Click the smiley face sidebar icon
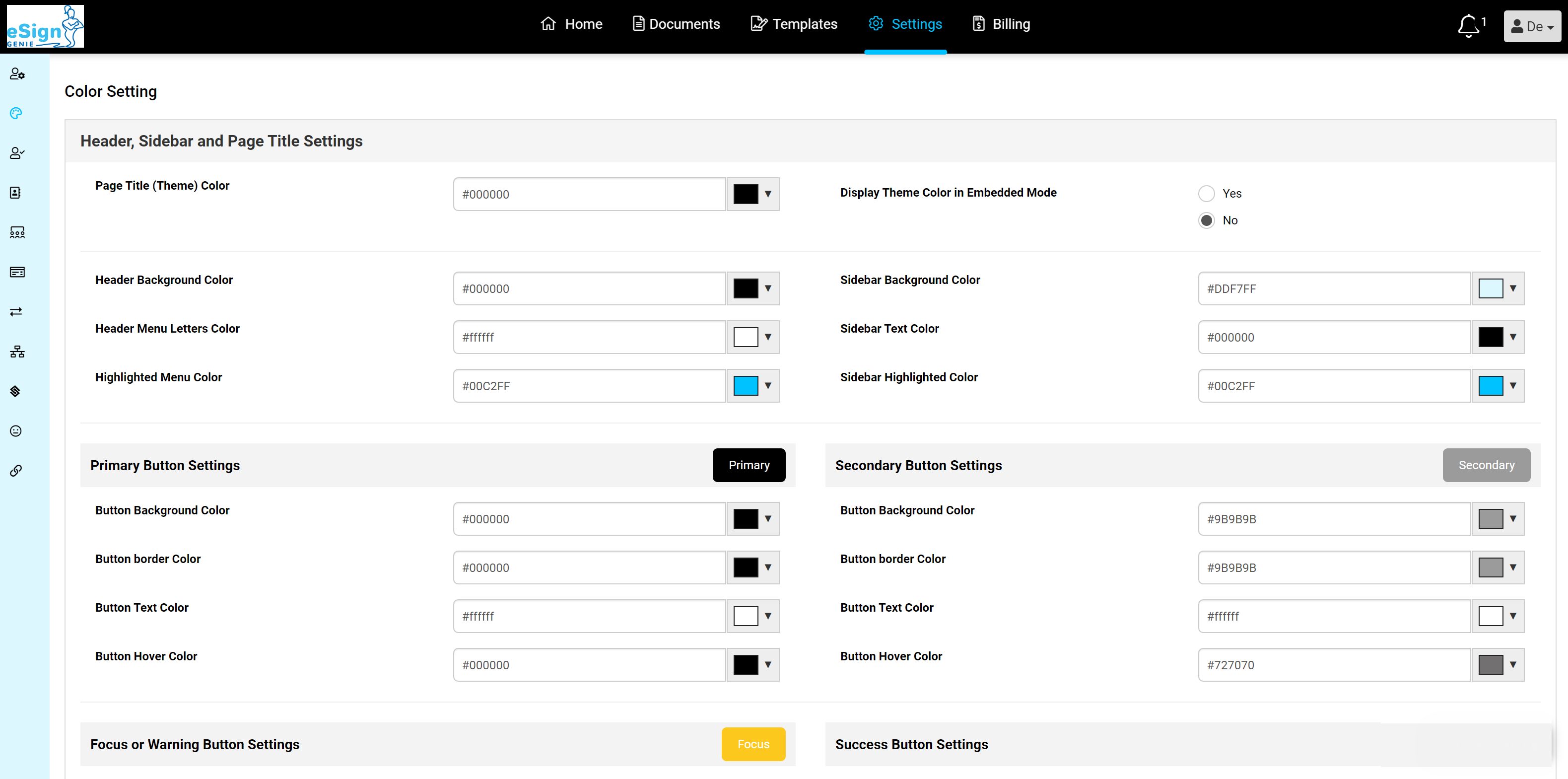1568x779 pixels. pos(16,431)
